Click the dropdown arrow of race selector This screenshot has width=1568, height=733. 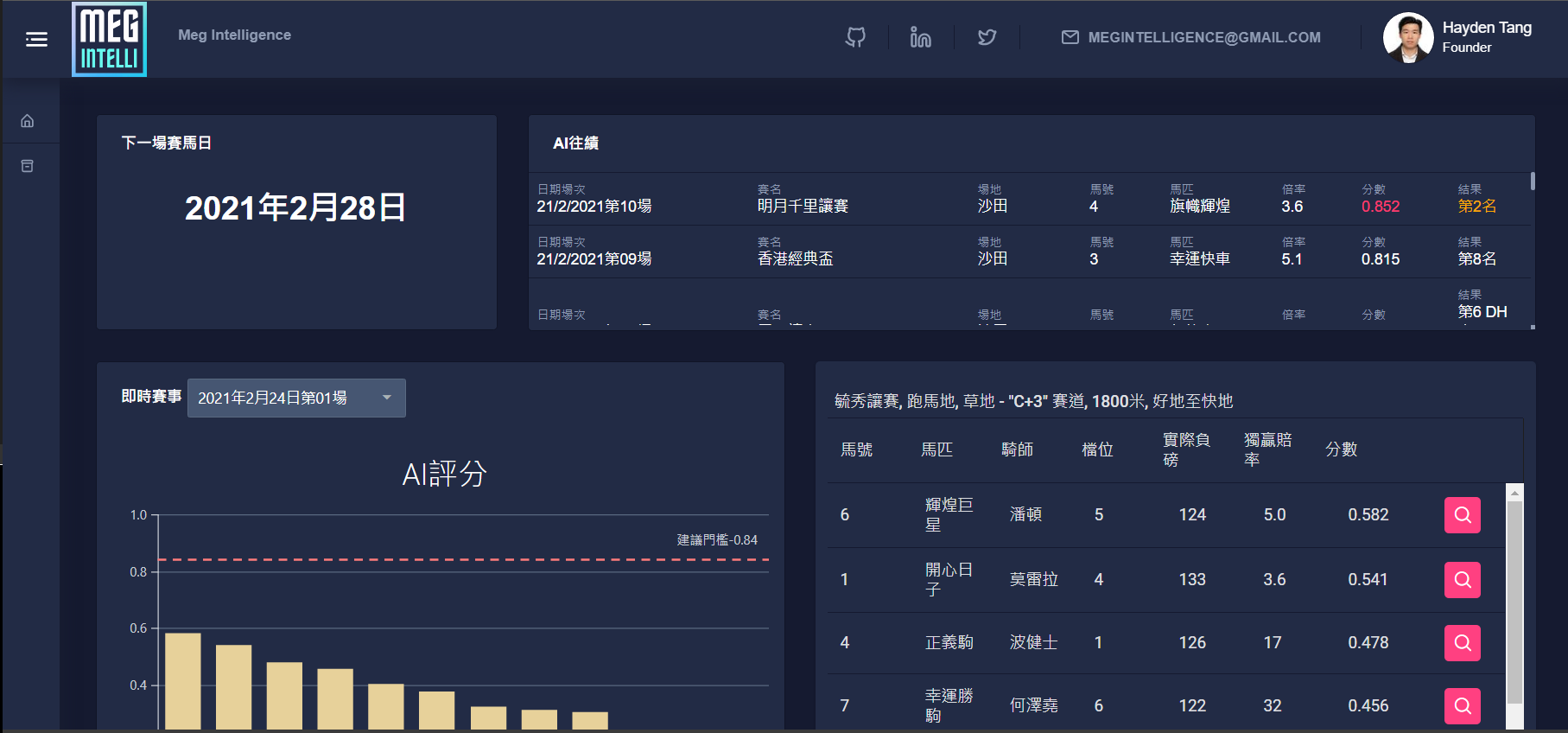pos(387,398)
